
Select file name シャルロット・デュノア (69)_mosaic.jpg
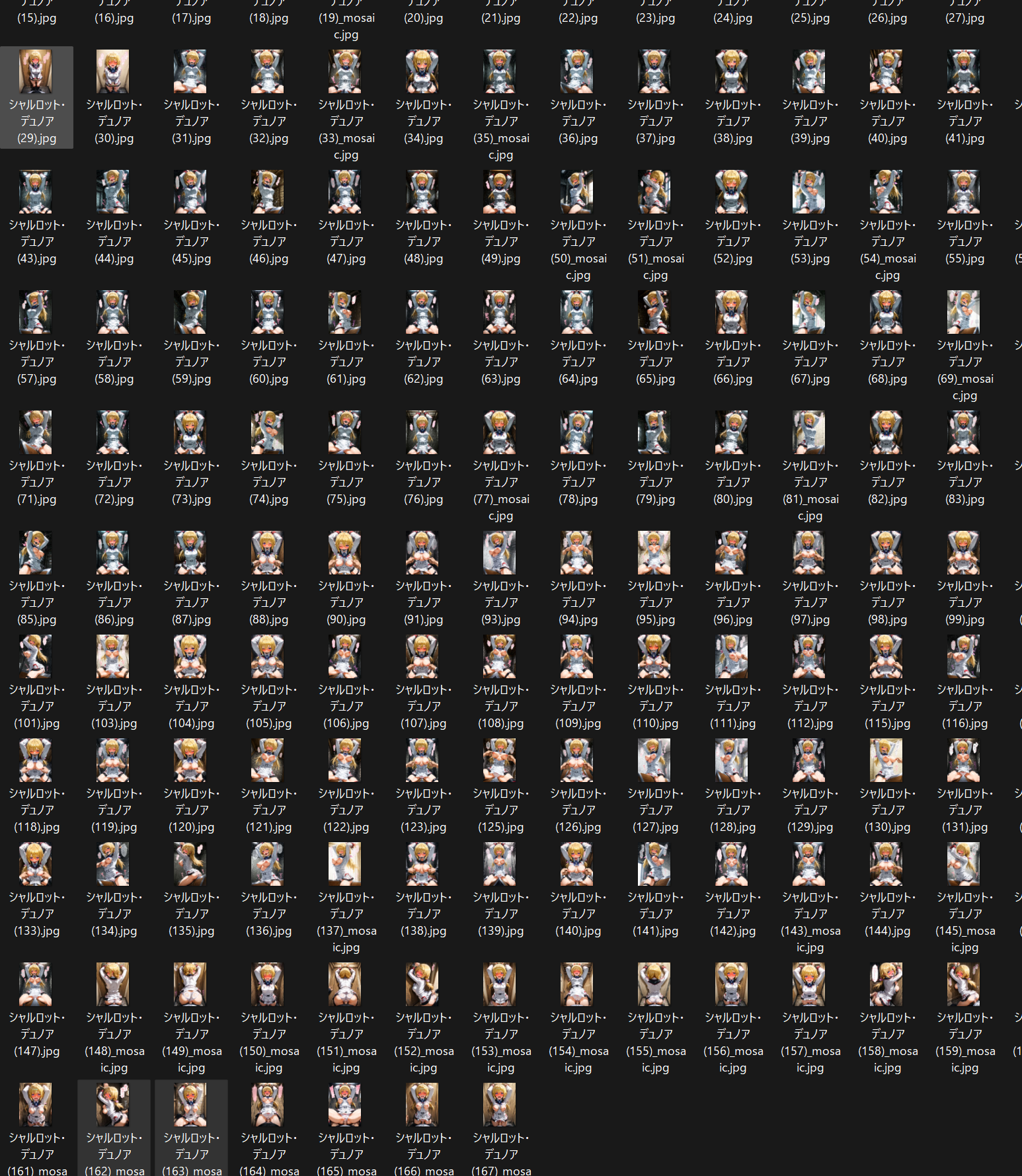(x=965, y=371)
